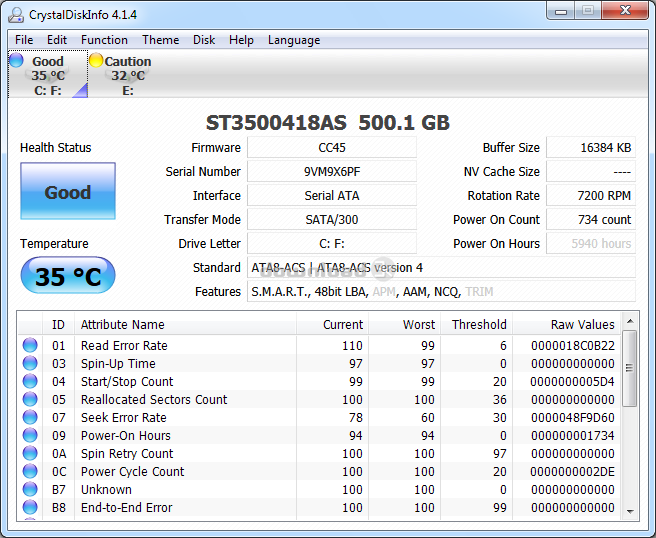The image size is (656, 538).
Task: Click the attribute list scrollbar thumb
Action: click(629, 368)
